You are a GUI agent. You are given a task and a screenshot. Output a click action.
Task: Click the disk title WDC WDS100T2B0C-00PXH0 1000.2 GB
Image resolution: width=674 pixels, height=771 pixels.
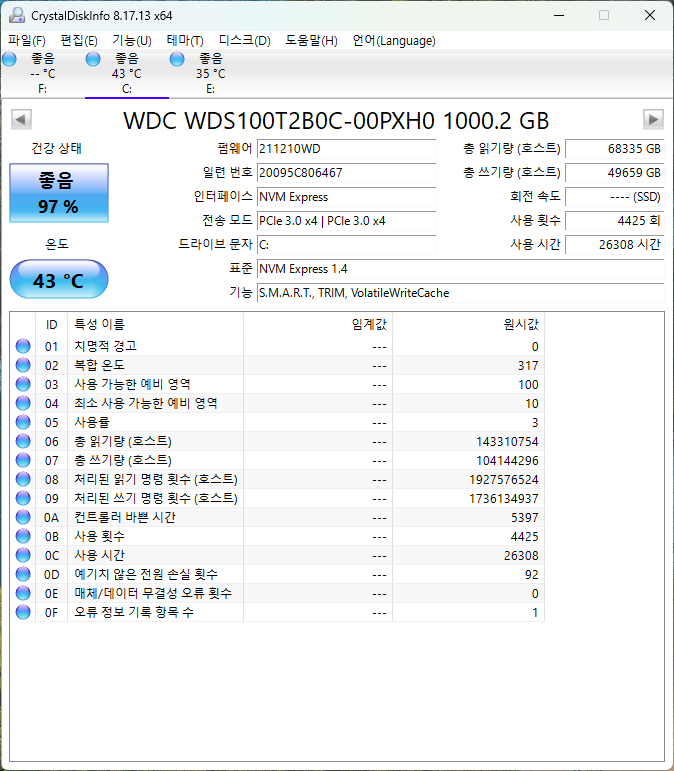[336, 120]
